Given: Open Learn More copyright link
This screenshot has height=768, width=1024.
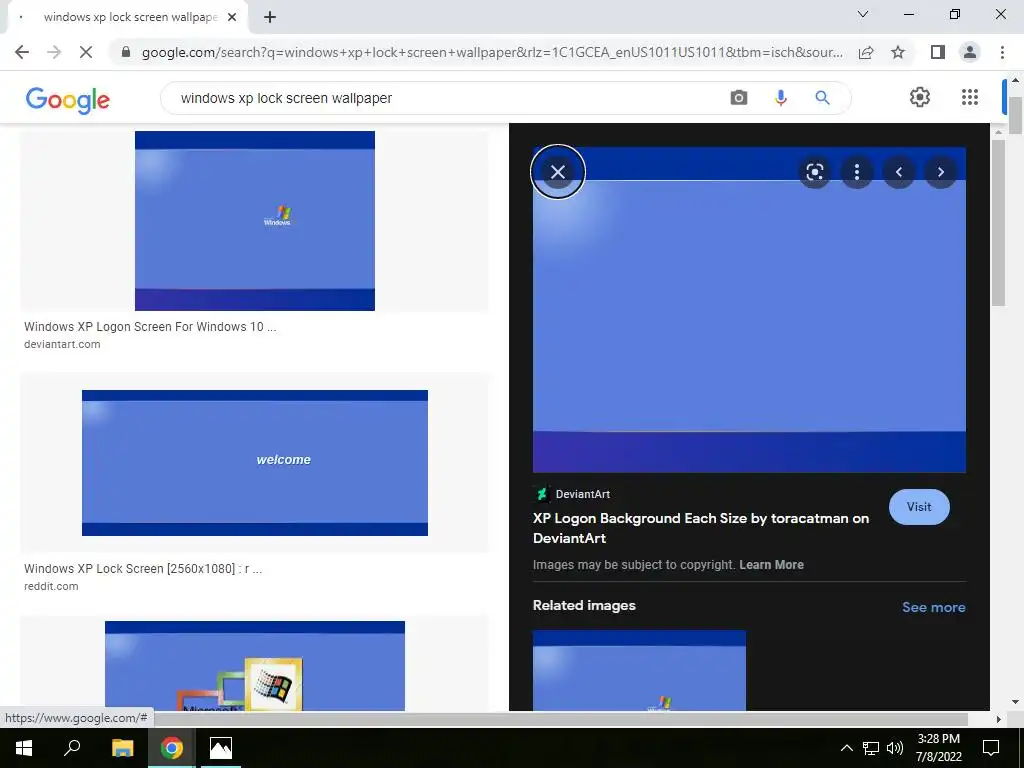Looking at the screenshot, I should (x=771, y=565).
